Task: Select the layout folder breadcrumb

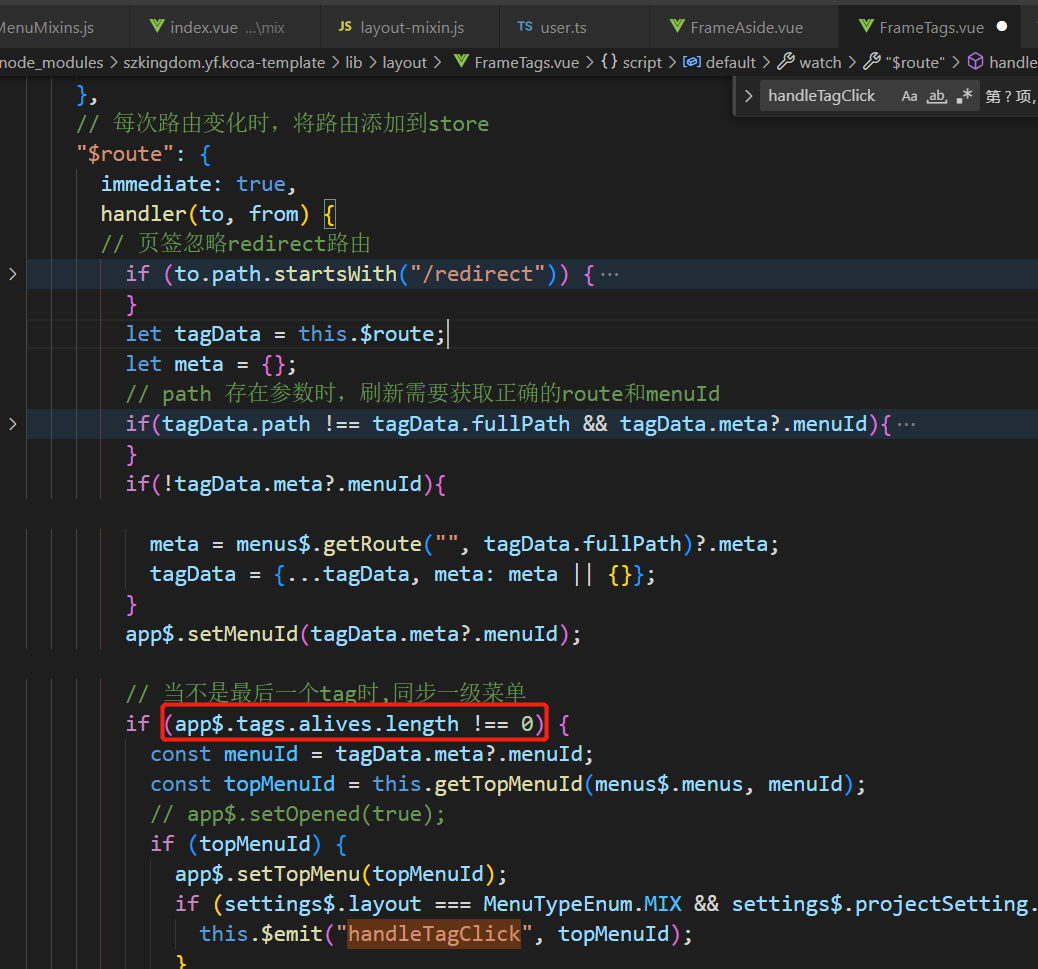Action: point(405,62)
